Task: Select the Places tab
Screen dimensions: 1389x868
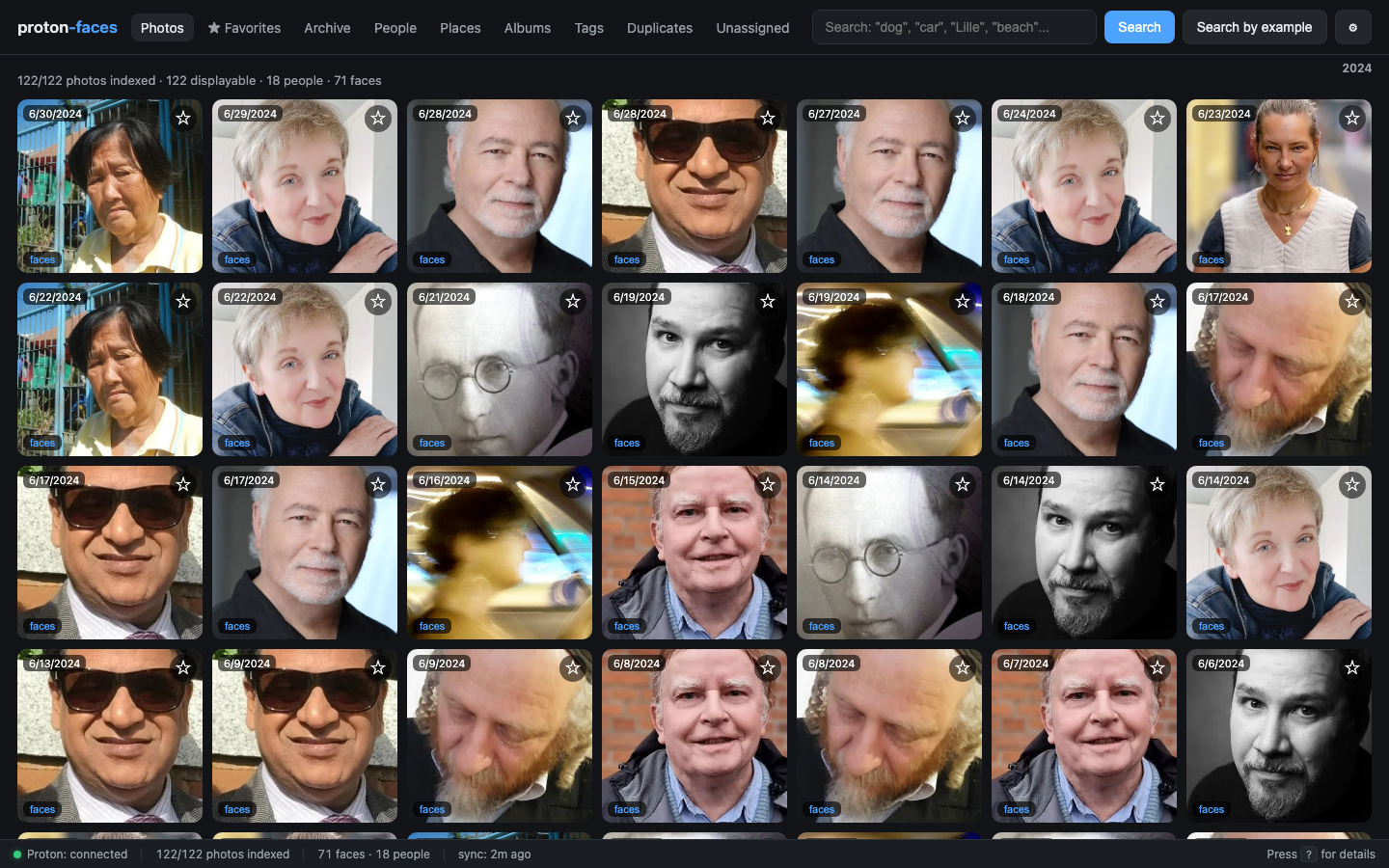Action: [x=460, y=28]
